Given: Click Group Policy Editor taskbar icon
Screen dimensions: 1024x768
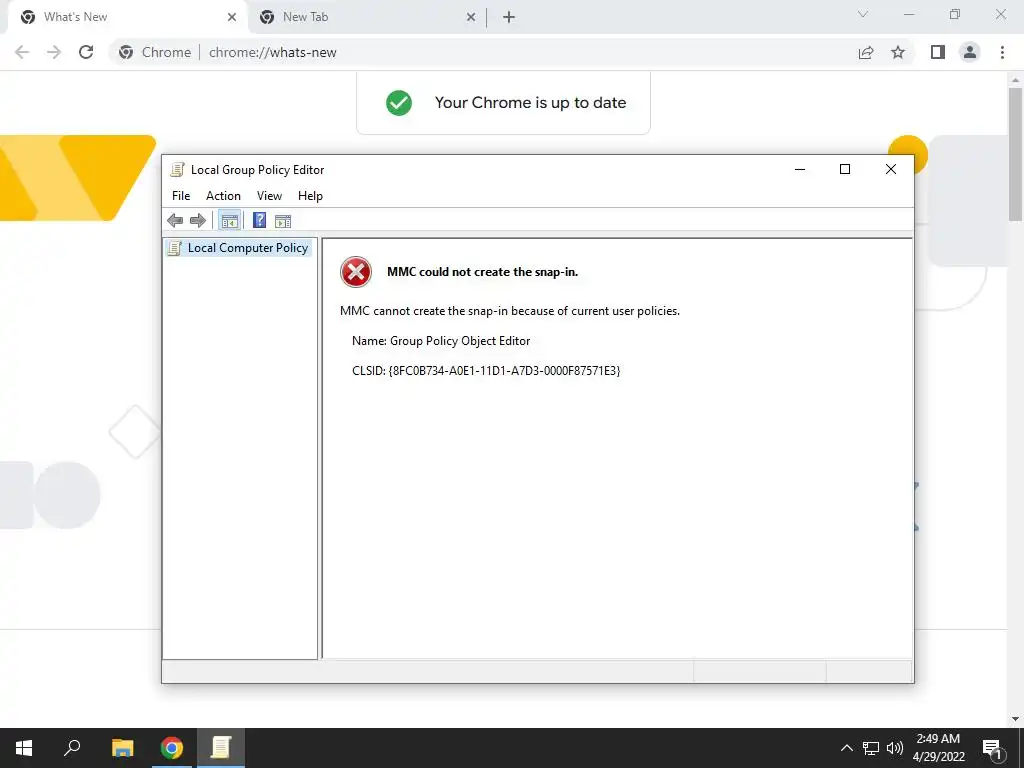Looking at the screenshot, I should (221, 748).
